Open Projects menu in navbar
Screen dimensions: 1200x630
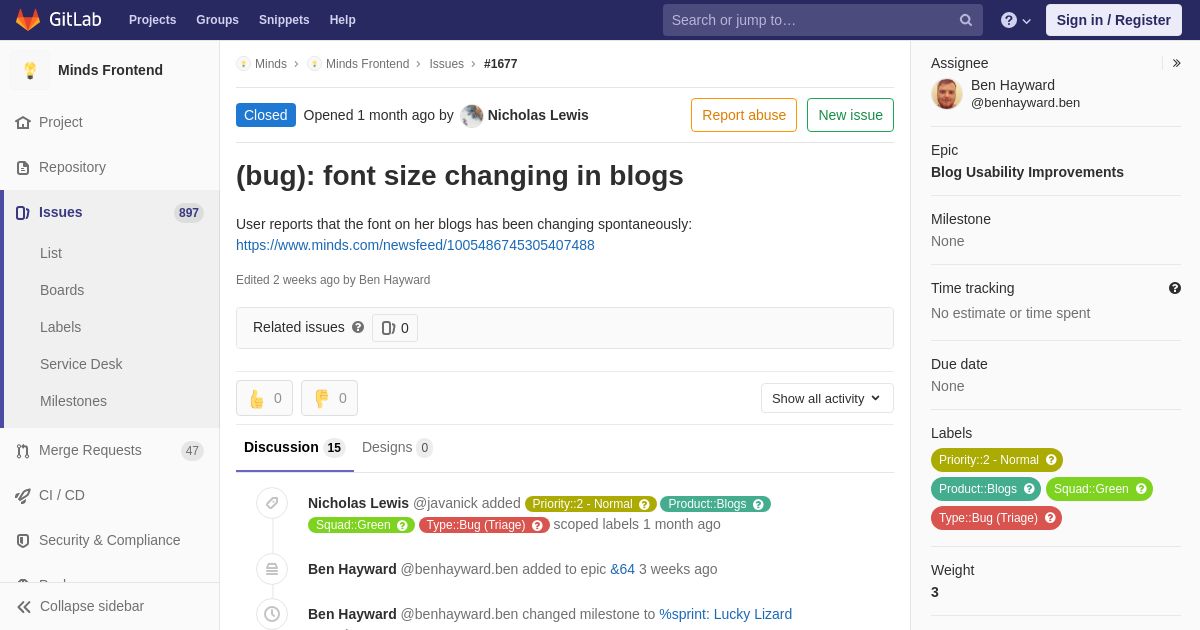152,20
